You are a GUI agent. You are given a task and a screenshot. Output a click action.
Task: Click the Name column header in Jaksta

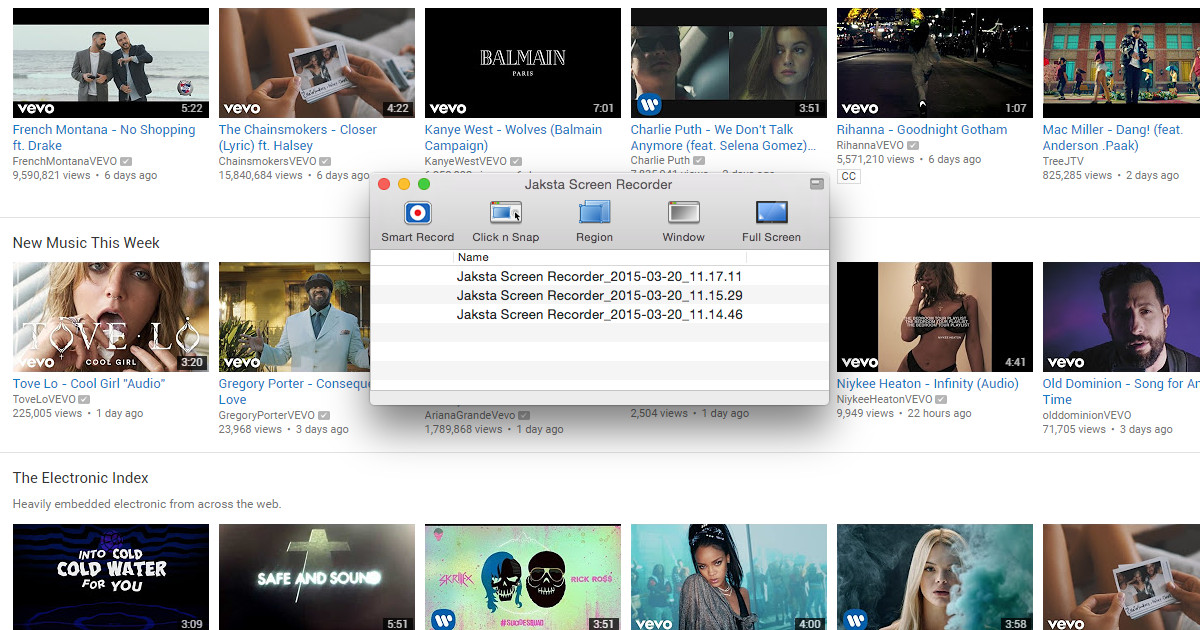coord(473,258)
